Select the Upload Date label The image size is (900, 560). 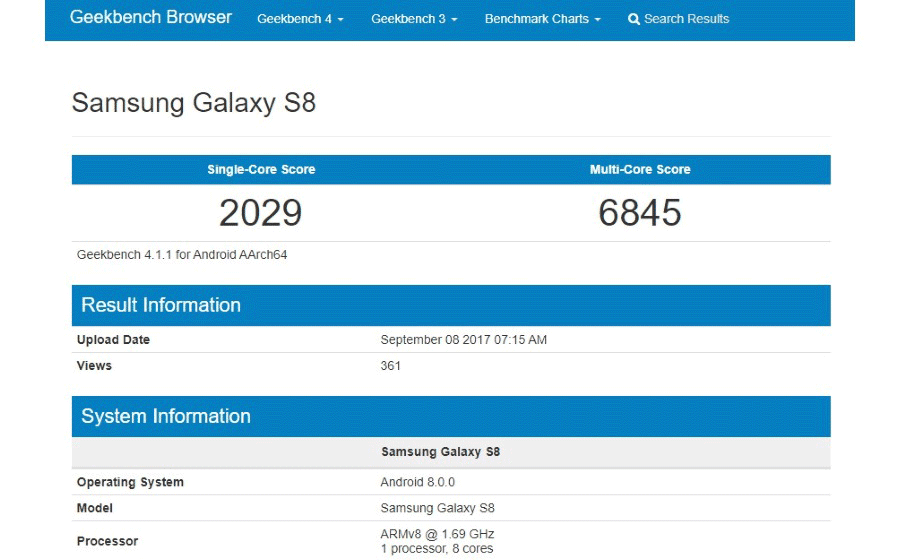click(113, 340)
